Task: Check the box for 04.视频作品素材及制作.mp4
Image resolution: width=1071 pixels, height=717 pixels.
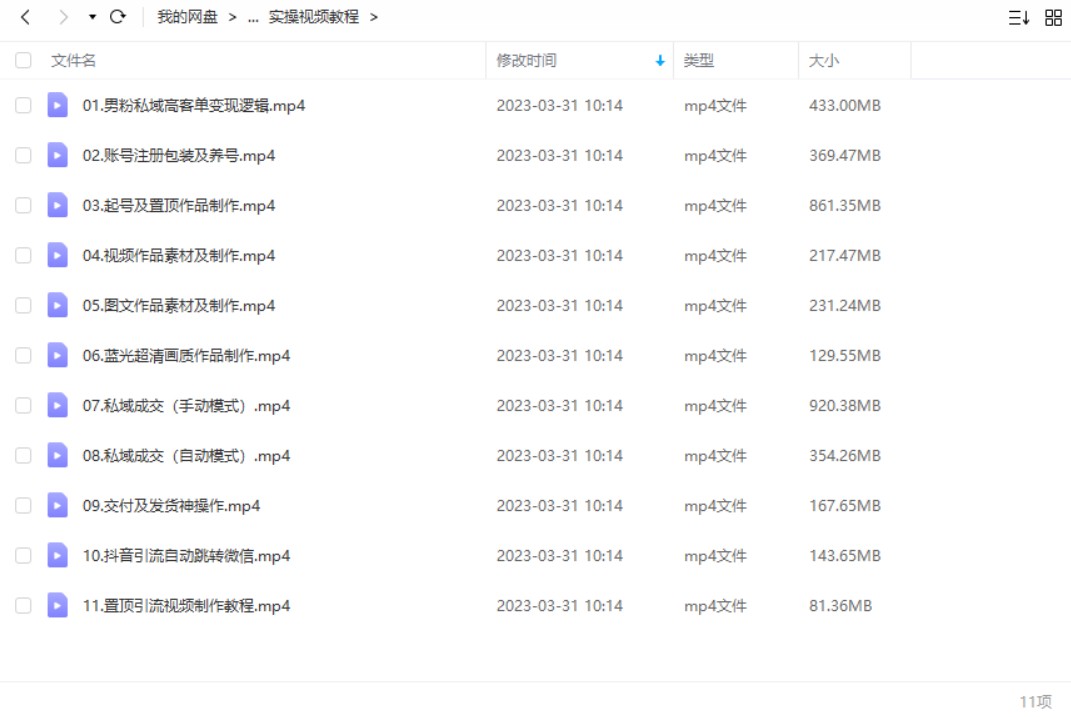Action: click(23, 255)
